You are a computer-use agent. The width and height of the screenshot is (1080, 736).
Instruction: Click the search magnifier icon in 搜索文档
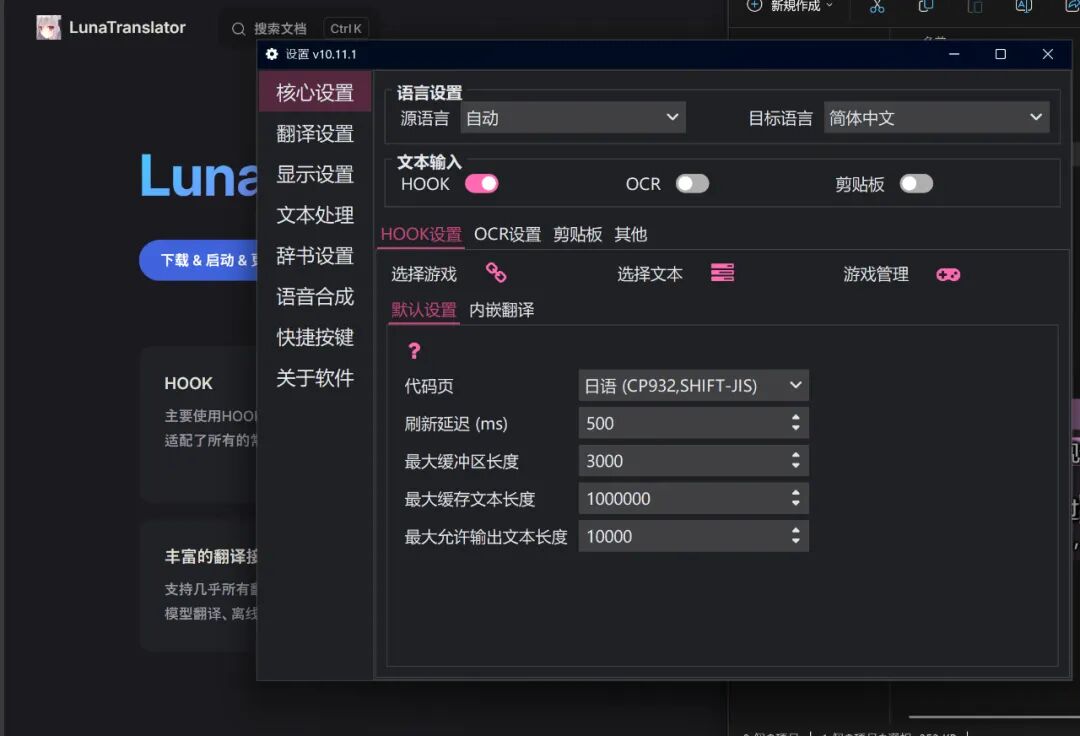click(238, 29)
